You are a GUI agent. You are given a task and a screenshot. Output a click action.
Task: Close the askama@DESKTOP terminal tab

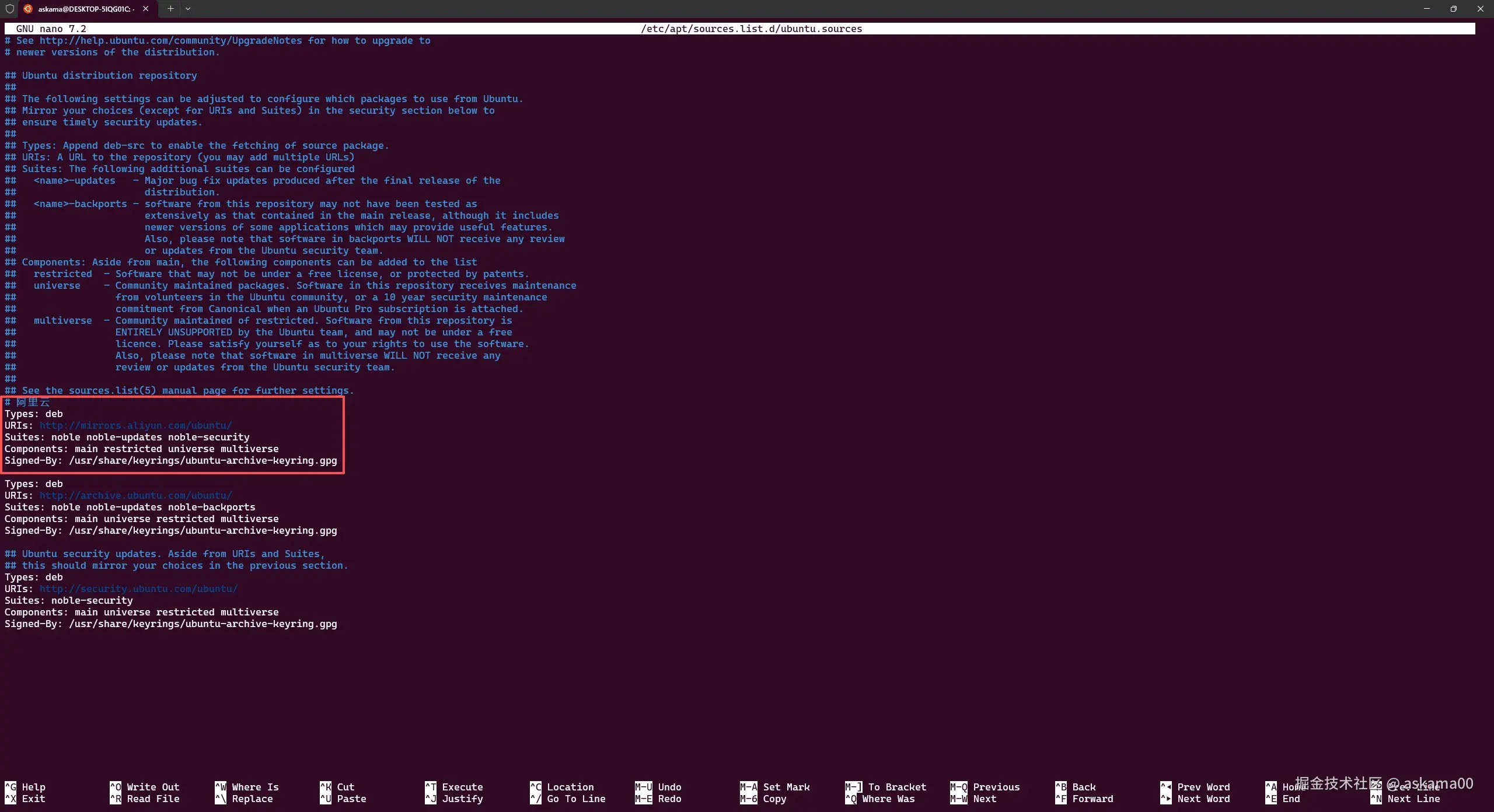[145, 9]
